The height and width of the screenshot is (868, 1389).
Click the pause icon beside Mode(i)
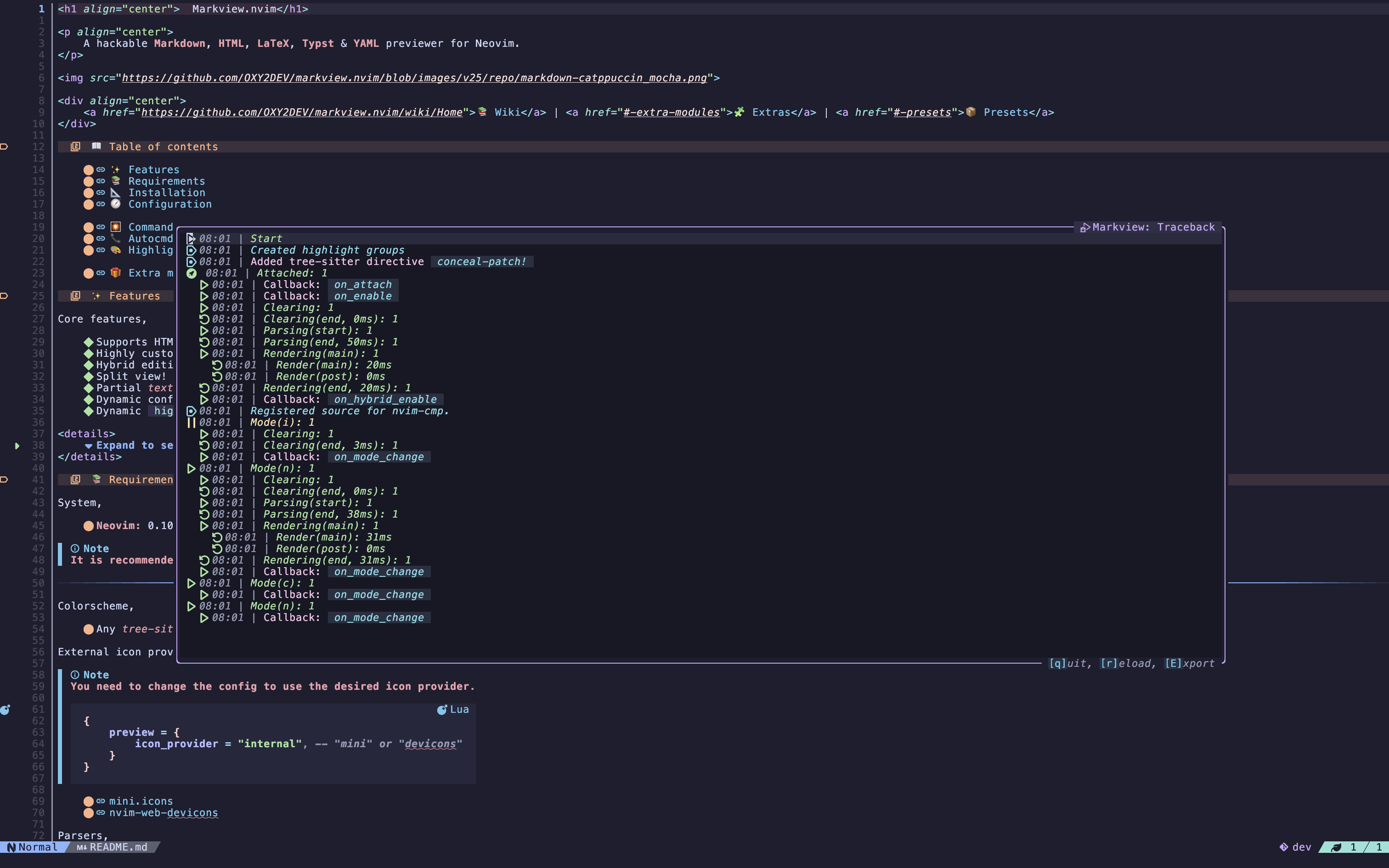(x=191, y=423)
